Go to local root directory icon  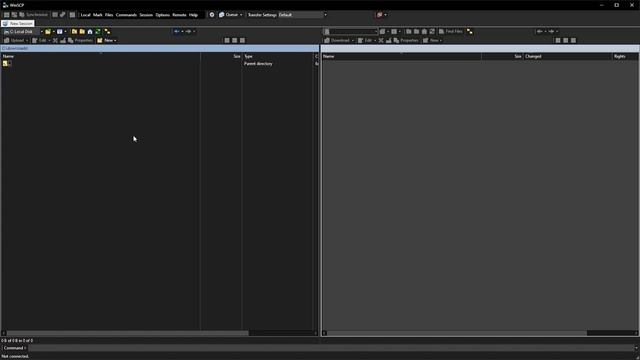coord(82,31)
